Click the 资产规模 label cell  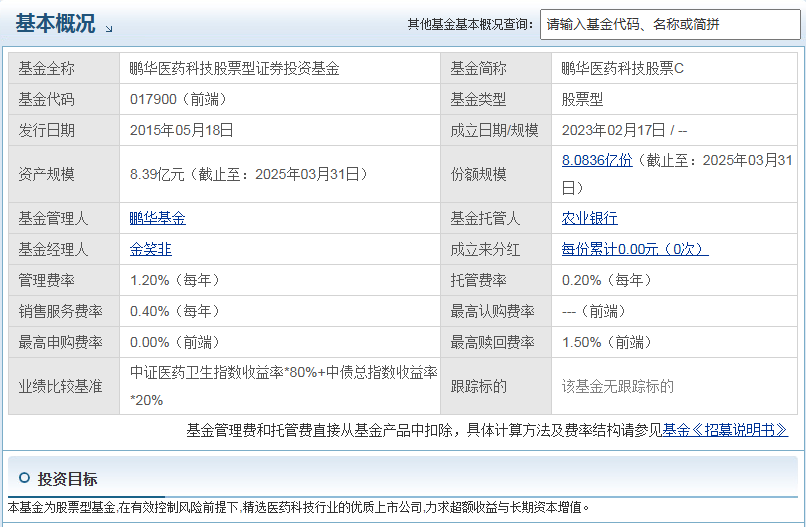tap(64, 174)
